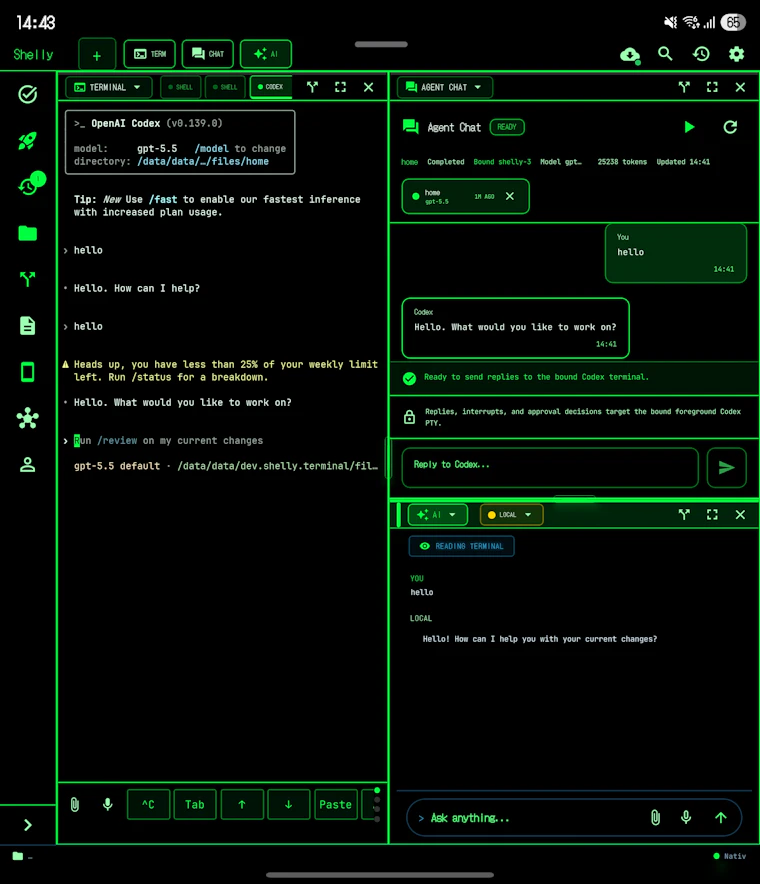Viewport: 760px width, 884px height.
Task: Expand the sidebar with the chevron arrow
Action: [28, 825]
